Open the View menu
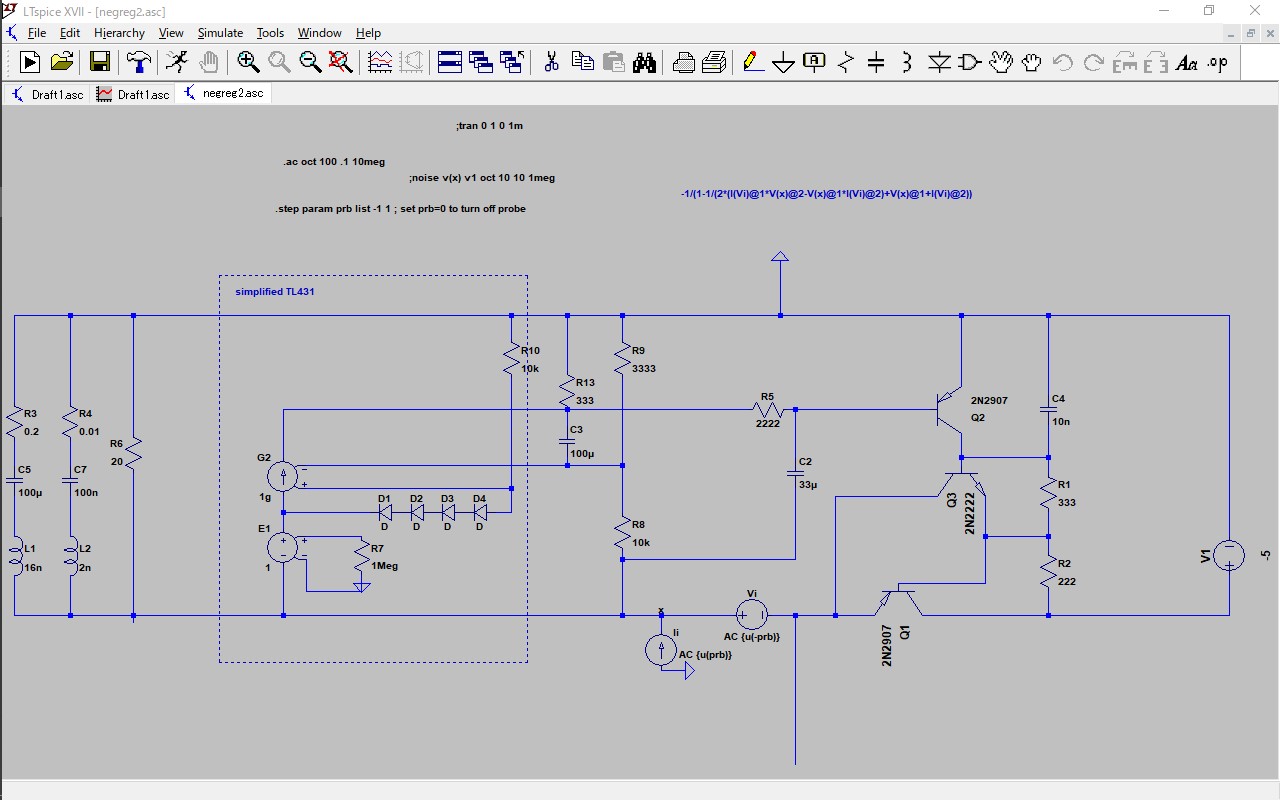Image resolution: width=1280 pixels, height=800 pixels. click(170, 33)
